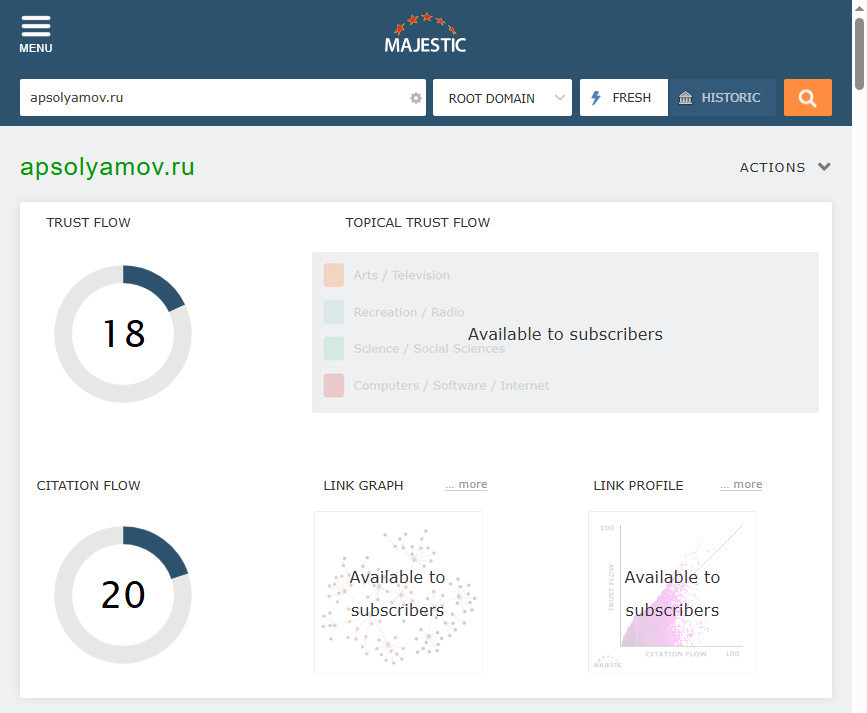Click the apsolyamov.ru green heading

(107, 166)
